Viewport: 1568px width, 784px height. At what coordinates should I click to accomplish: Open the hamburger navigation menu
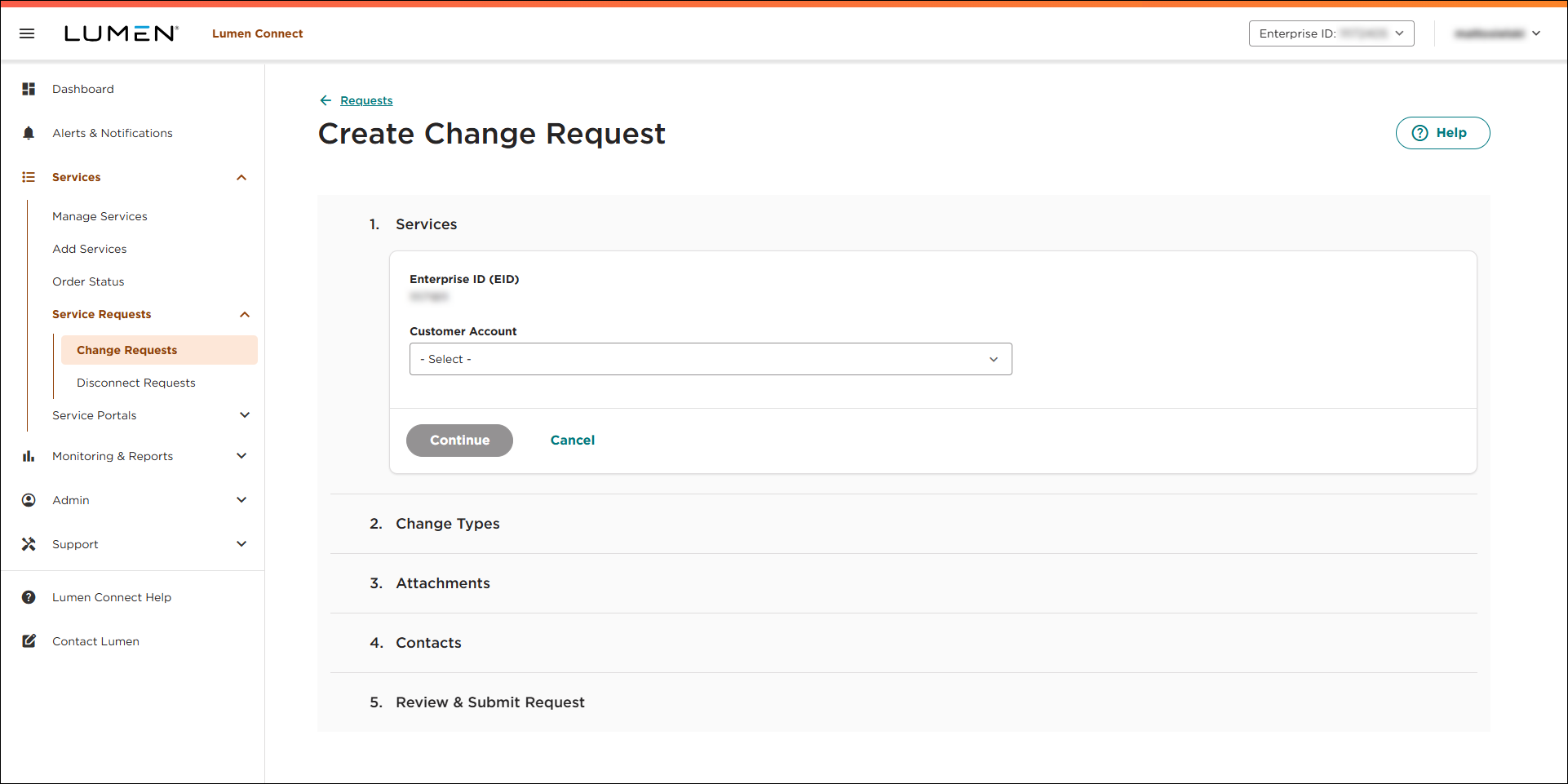click(x=27, y=33)
